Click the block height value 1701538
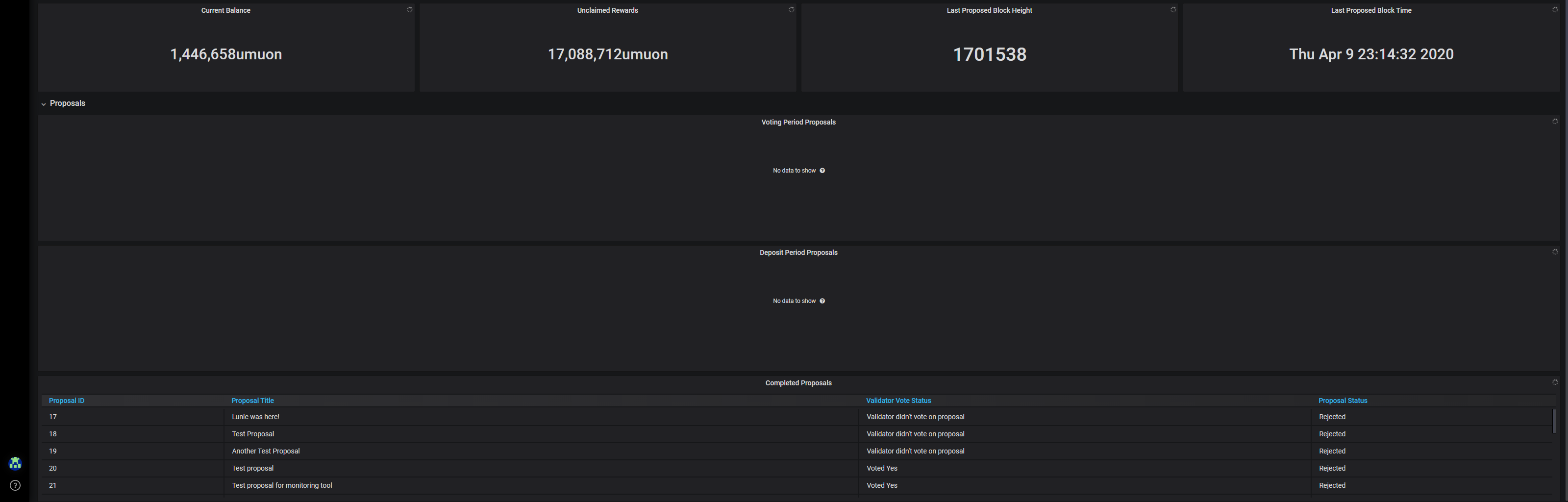Screen dimensions: 1568x502 click(989, 54)
